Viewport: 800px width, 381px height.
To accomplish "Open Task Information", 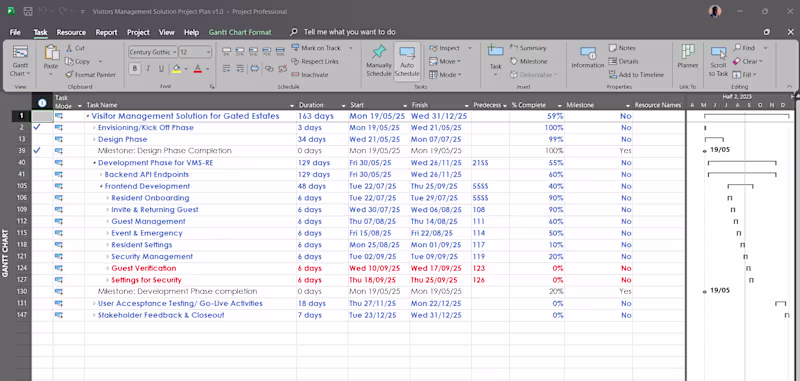I will coord(588,58).
